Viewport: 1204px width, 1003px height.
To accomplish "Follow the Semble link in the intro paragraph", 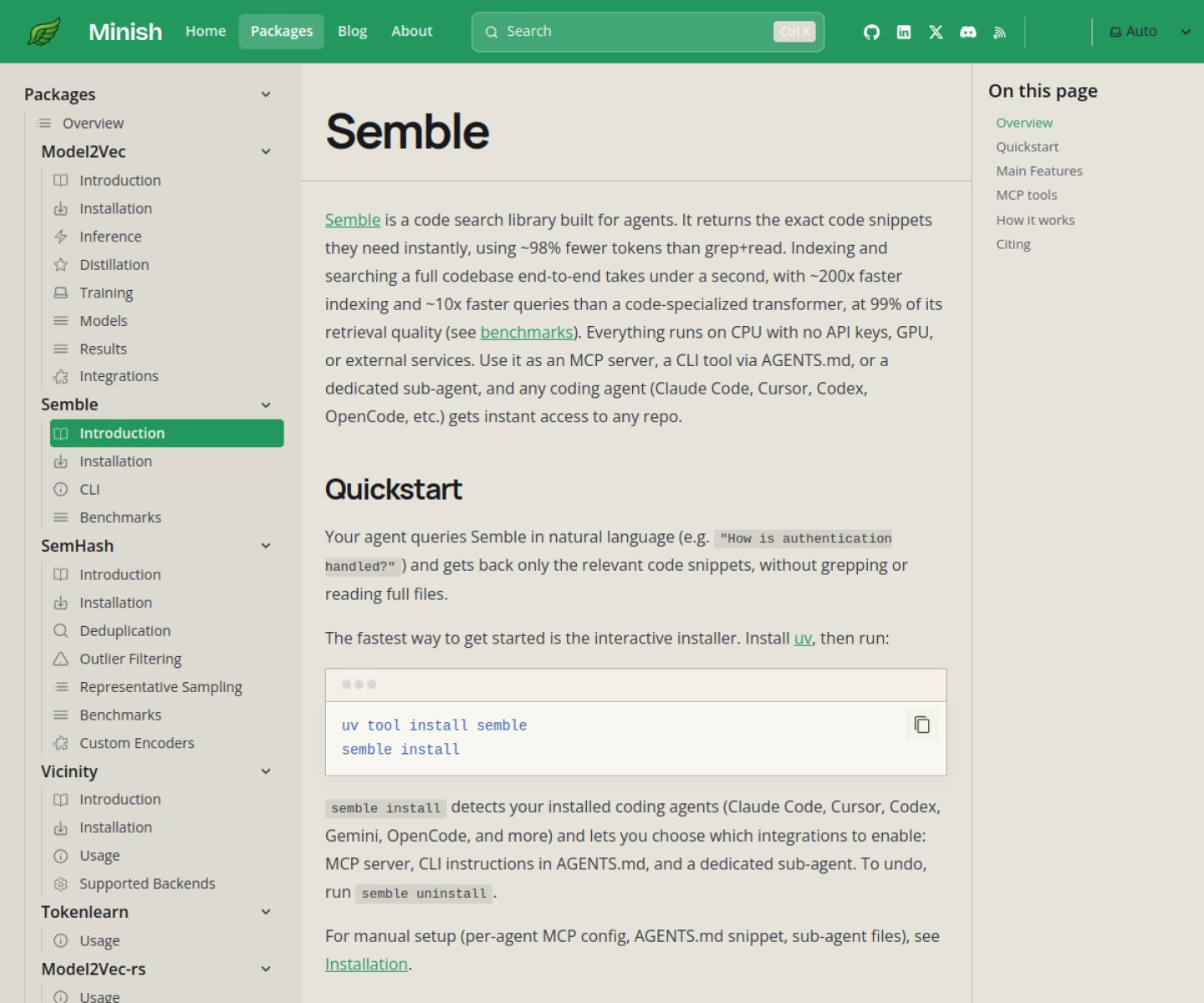I will pos(353,220).
